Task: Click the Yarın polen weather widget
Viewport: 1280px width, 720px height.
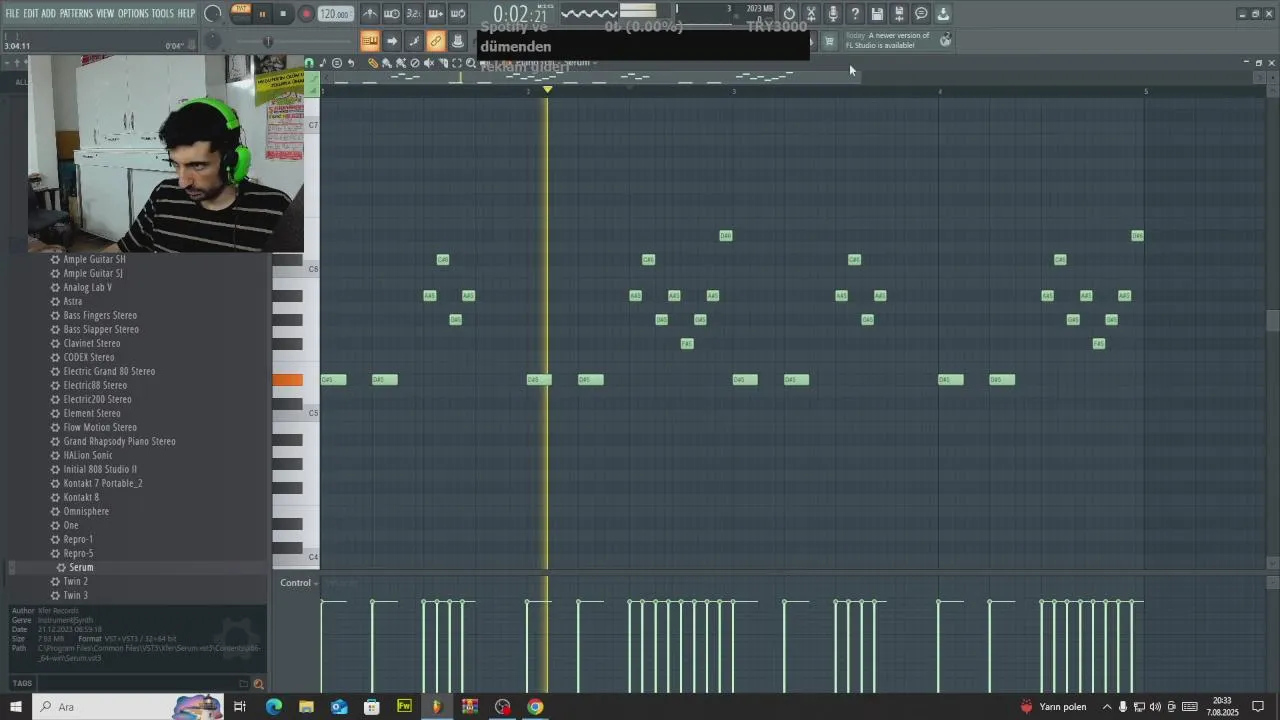Action: [x=1053, y=707]
